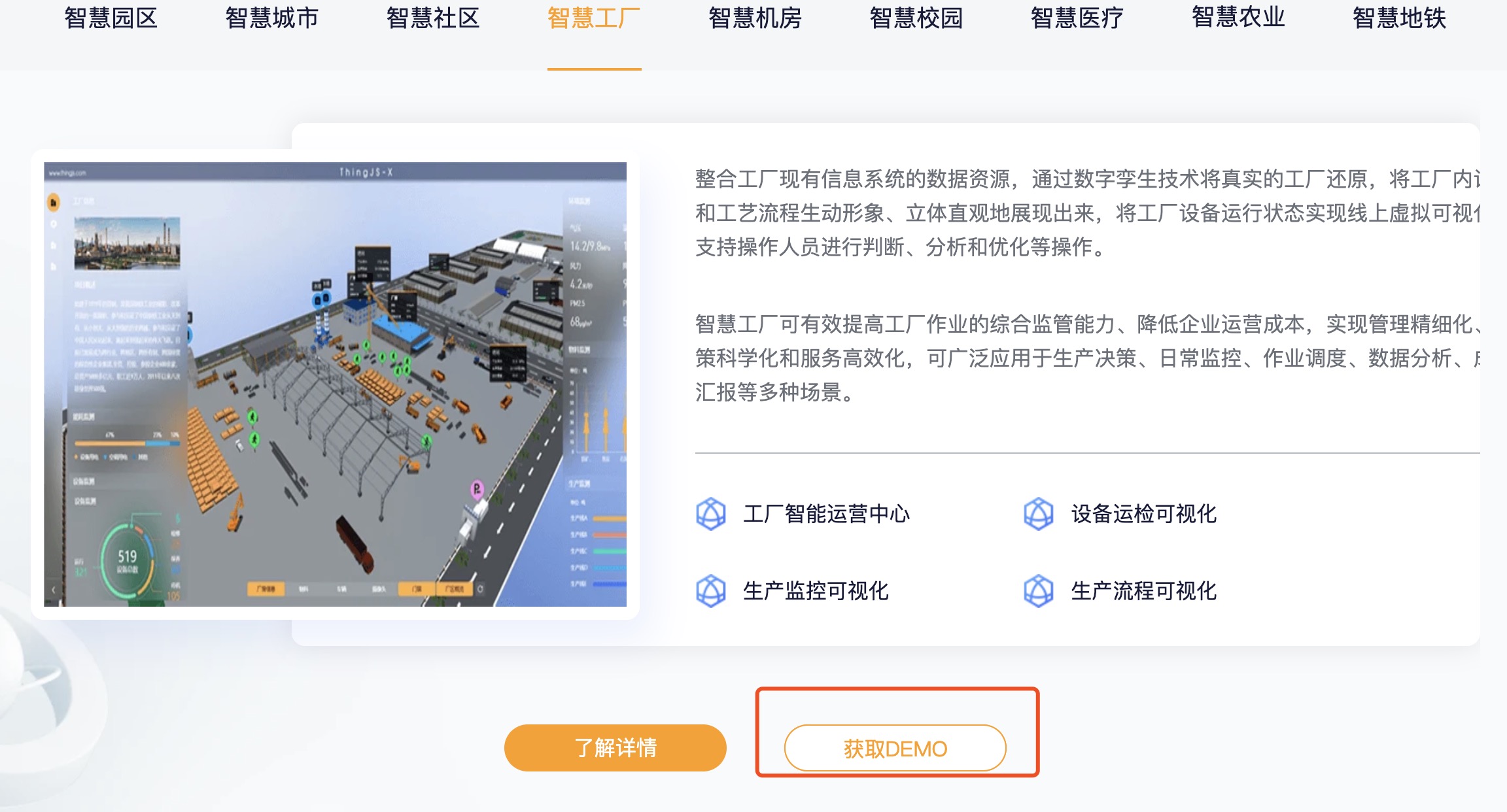The image size is (1507, 812).
Task: Open the 智慧地铁 tab
Action: (1399, 18)
